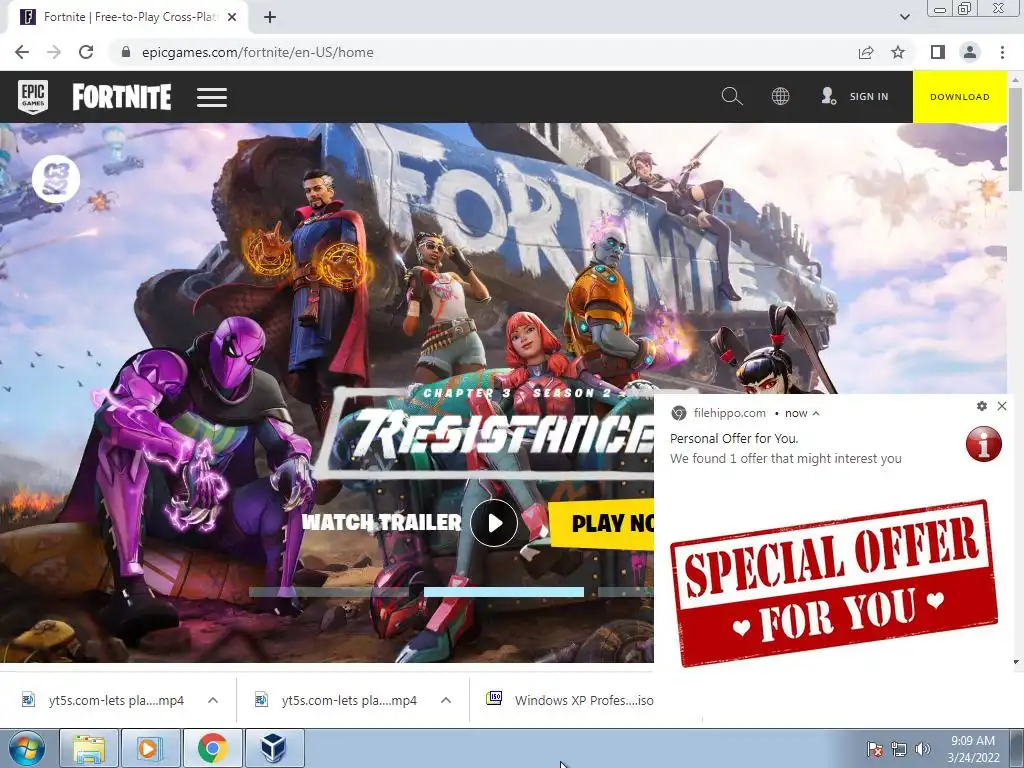Image resolution: width=1024 pixels, height=768 pixels.
Task: Open filehippo notification settings gear
Action: (982, 406)
